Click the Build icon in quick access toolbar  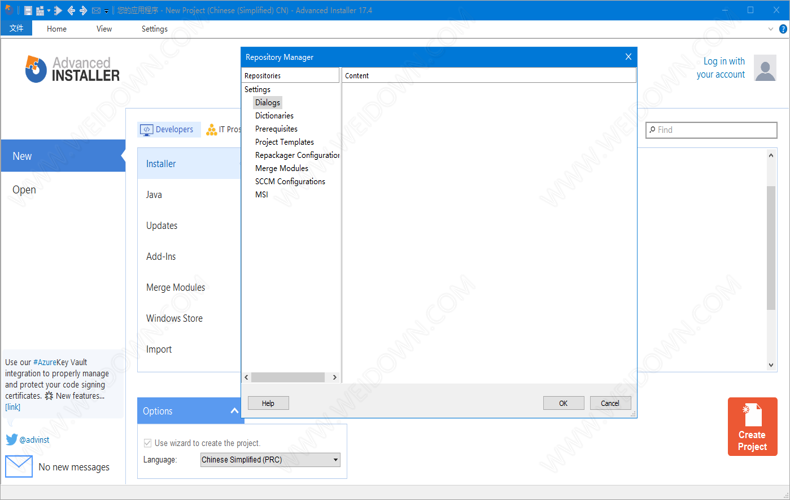pos(40,10)
